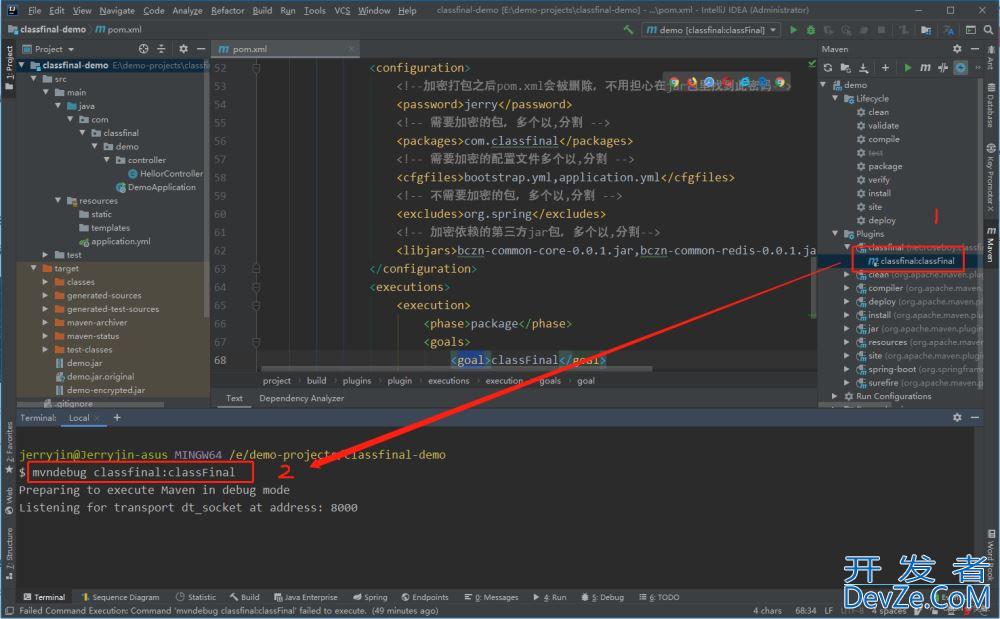Collapse Plugins node in Maven panel
This screenshot has height=619, width=1000.
pyautogui.click(x=835, y=234)
